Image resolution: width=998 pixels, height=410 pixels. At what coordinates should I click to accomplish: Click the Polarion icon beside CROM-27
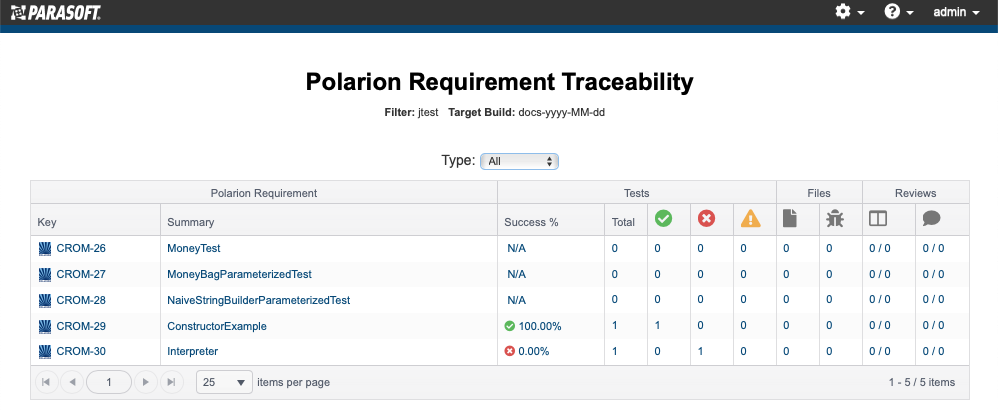coord(45,274)
